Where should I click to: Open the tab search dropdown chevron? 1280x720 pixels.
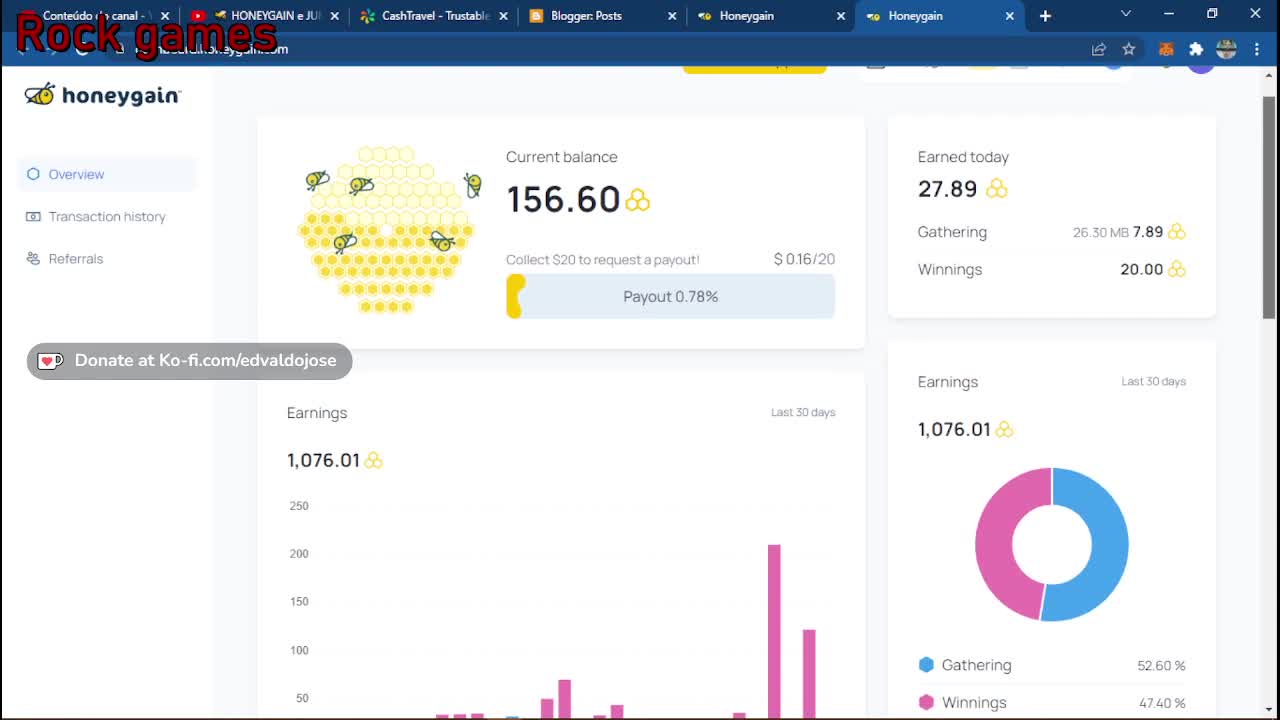(1126, 14)
